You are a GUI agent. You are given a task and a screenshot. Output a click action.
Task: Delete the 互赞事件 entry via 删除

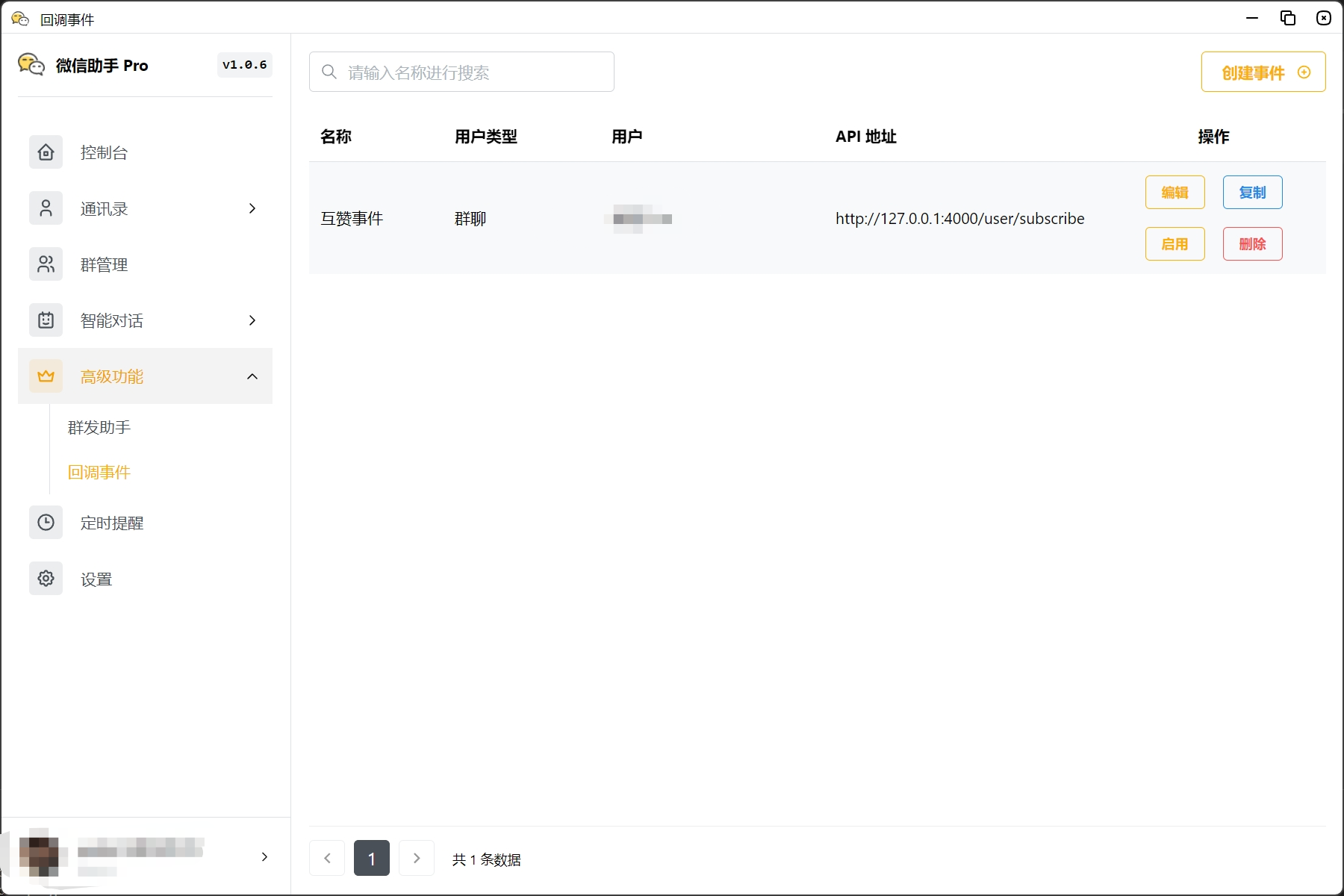point(1252,243)
